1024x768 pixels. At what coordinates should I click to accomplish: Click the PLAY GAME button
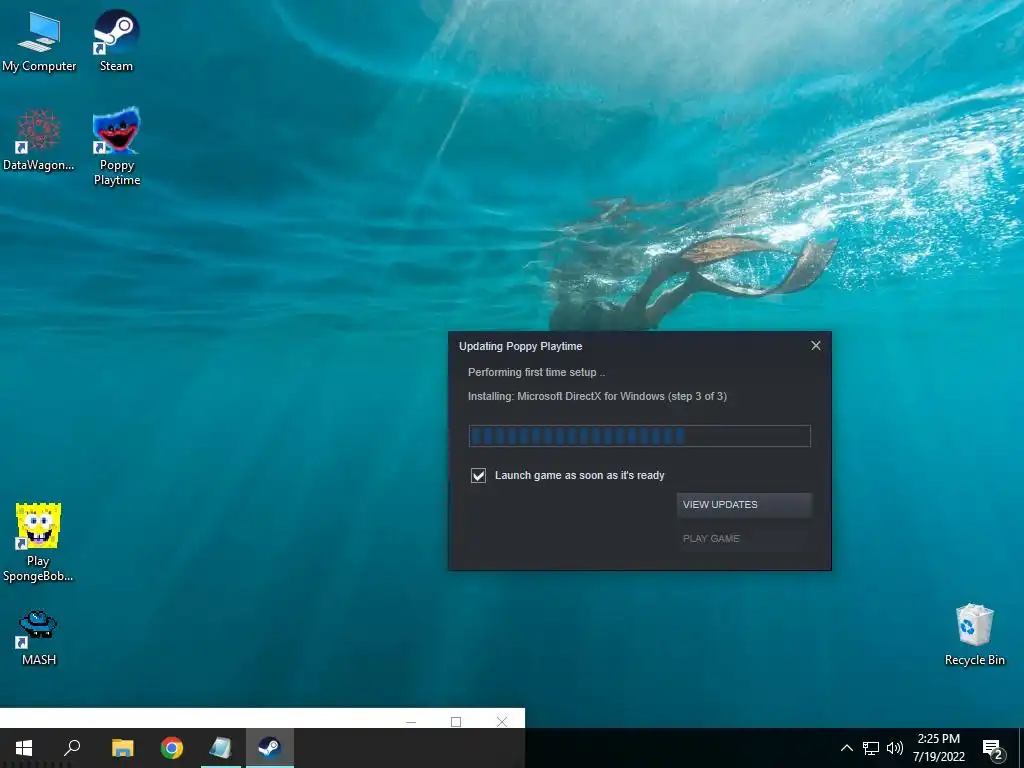[744, 539]
